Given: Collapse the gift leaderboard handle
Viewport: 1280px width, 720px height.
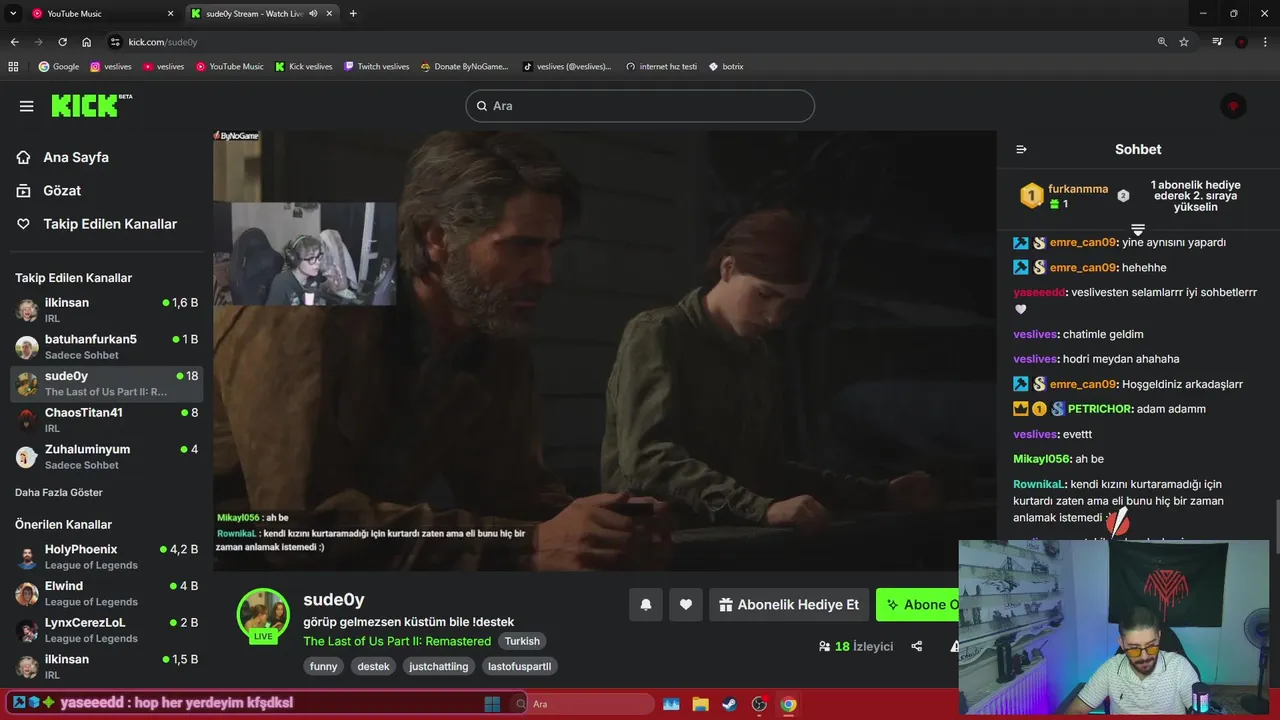Looking at the screenshot, I should tap(1138, 230).
